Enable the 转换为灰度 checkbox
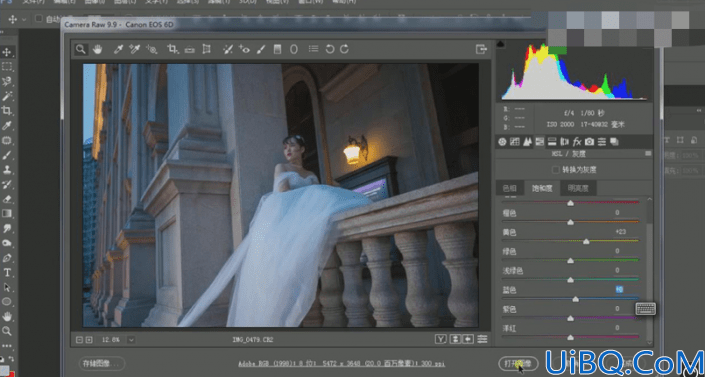705x377 pixels. [555, 170]
